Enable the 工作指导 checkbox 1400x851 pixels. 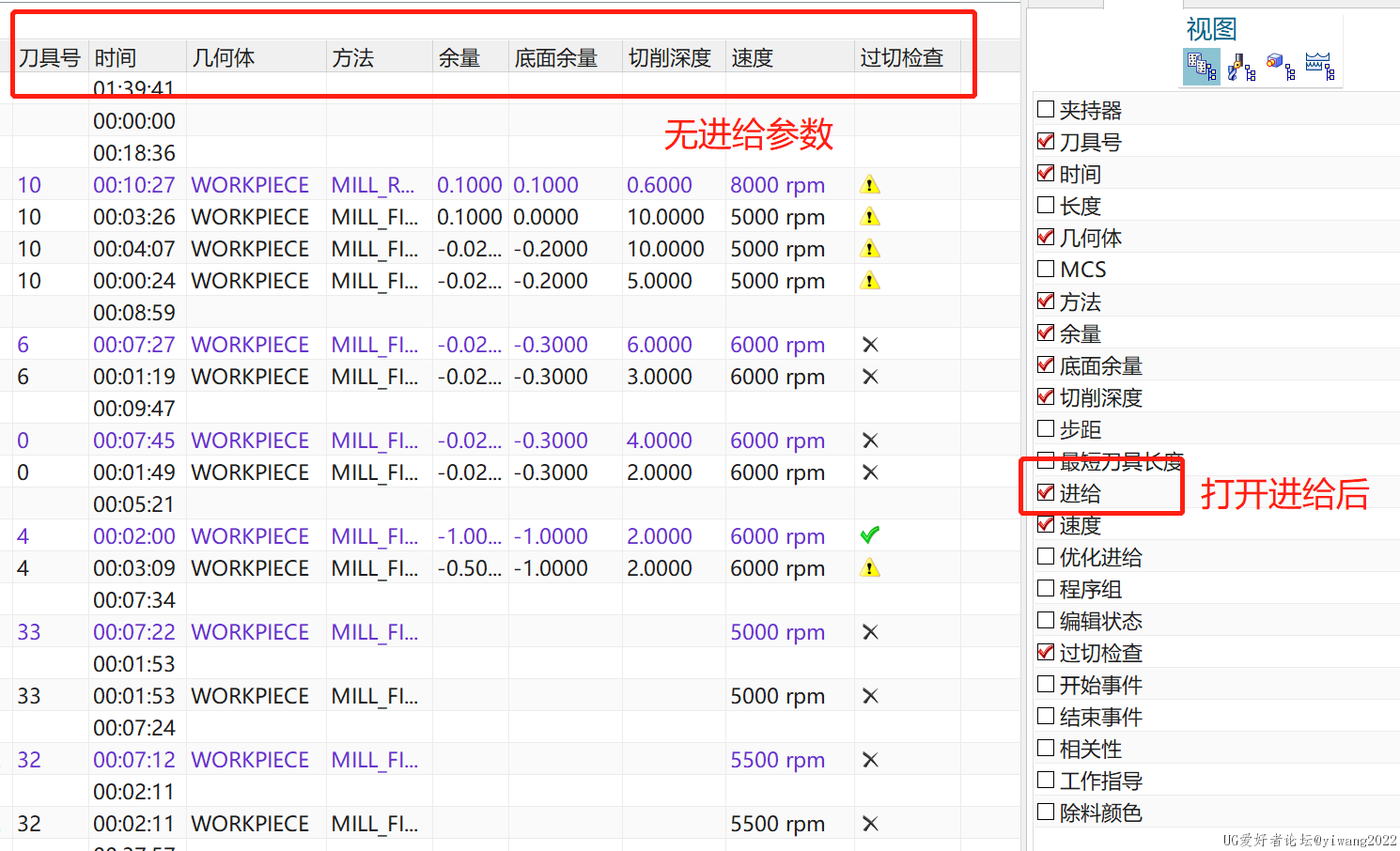[1045, 780]
